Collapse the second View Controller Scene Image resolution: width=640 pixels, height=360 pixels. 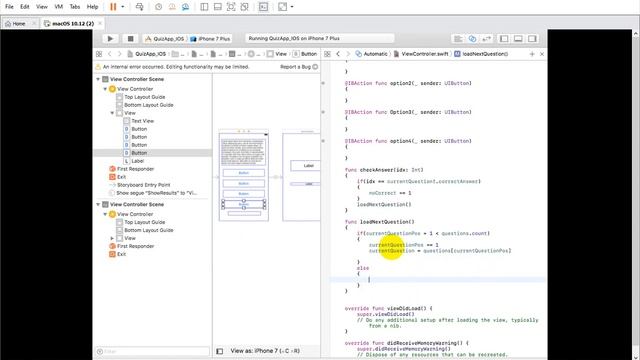coord(98,204)
